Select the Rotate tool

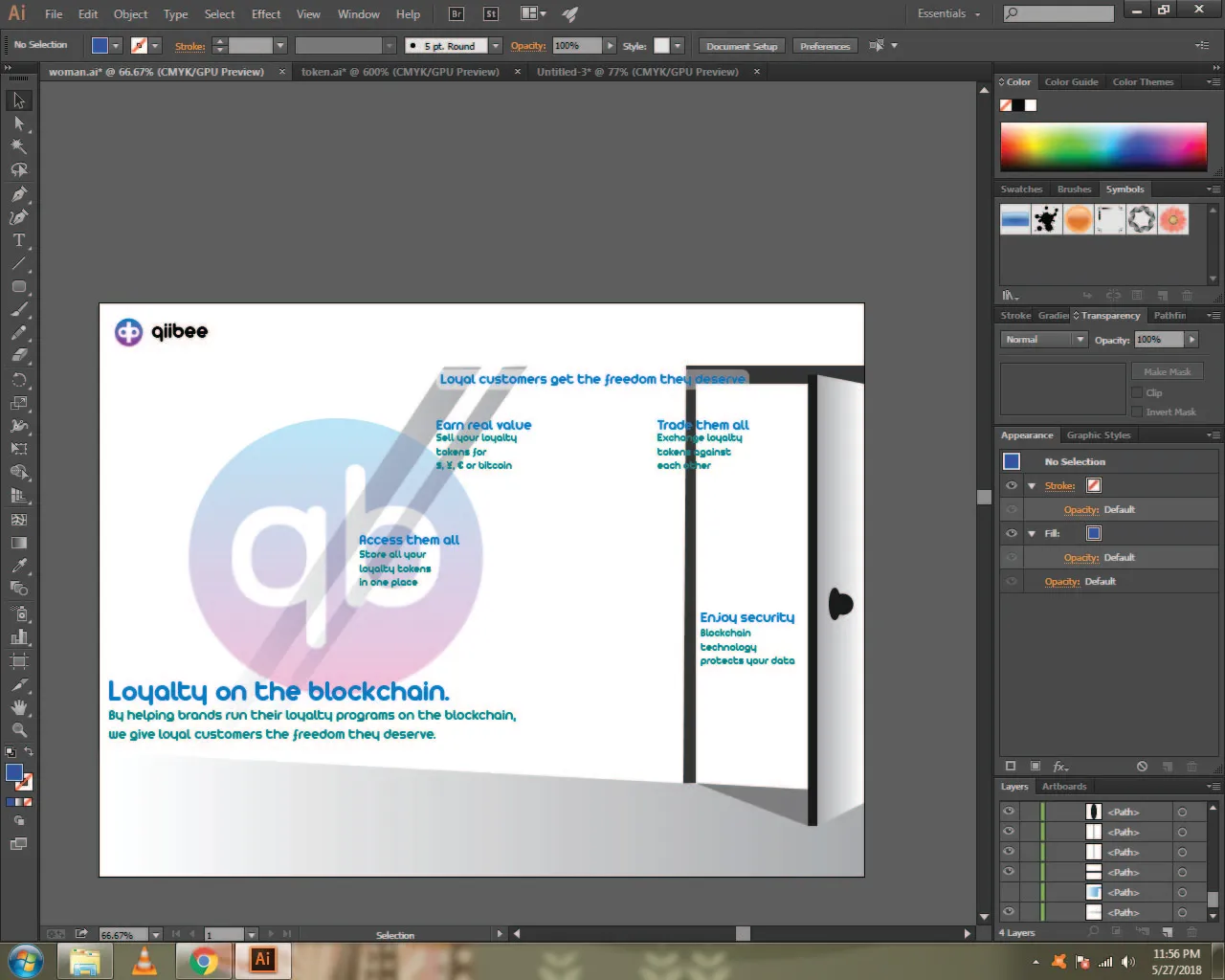[19, 380]
